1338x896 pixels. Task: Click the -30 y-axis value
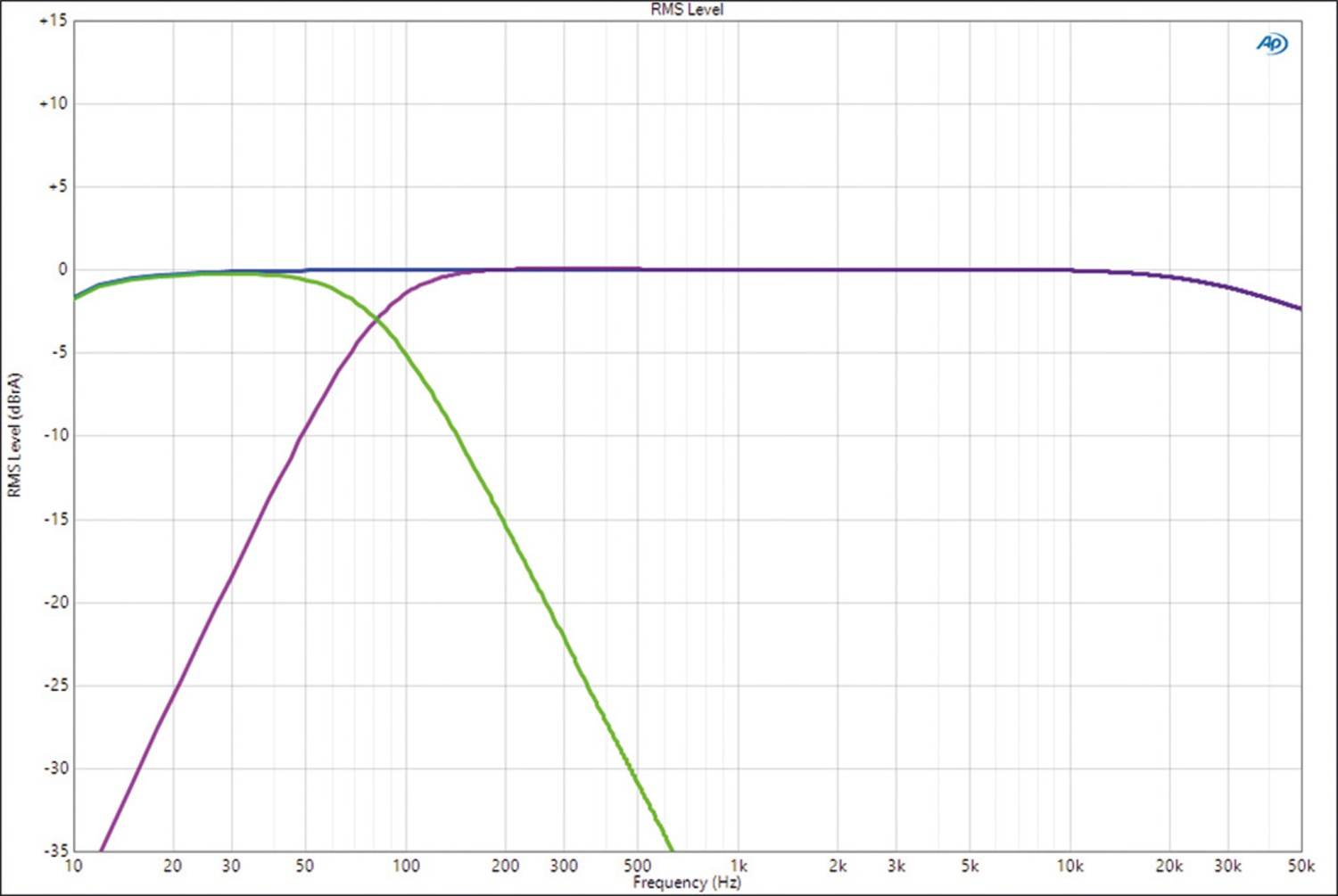(55, 768)
